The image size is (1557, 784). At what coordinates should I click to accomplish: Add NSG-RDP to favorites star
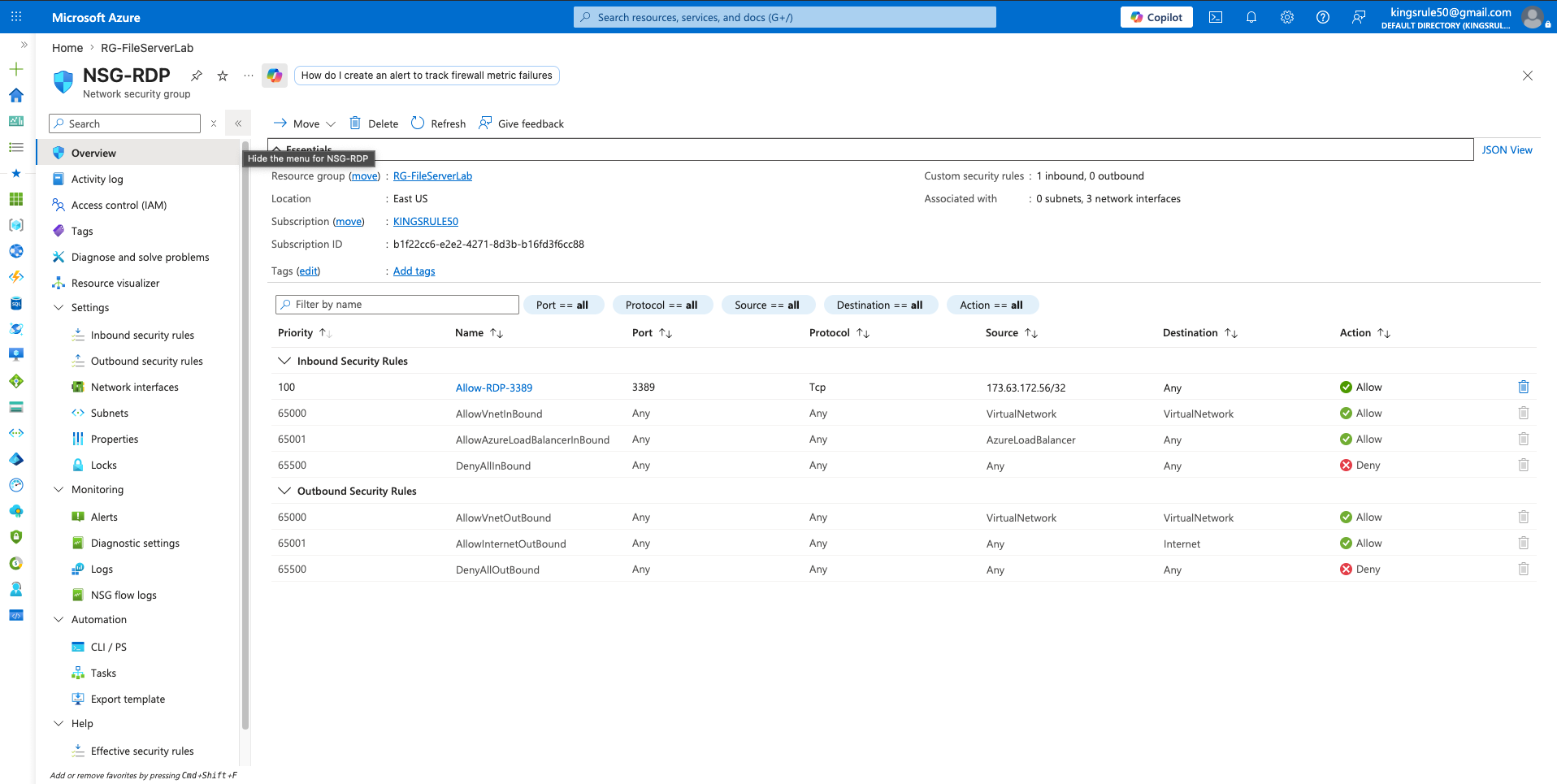(x=223, y=76)
